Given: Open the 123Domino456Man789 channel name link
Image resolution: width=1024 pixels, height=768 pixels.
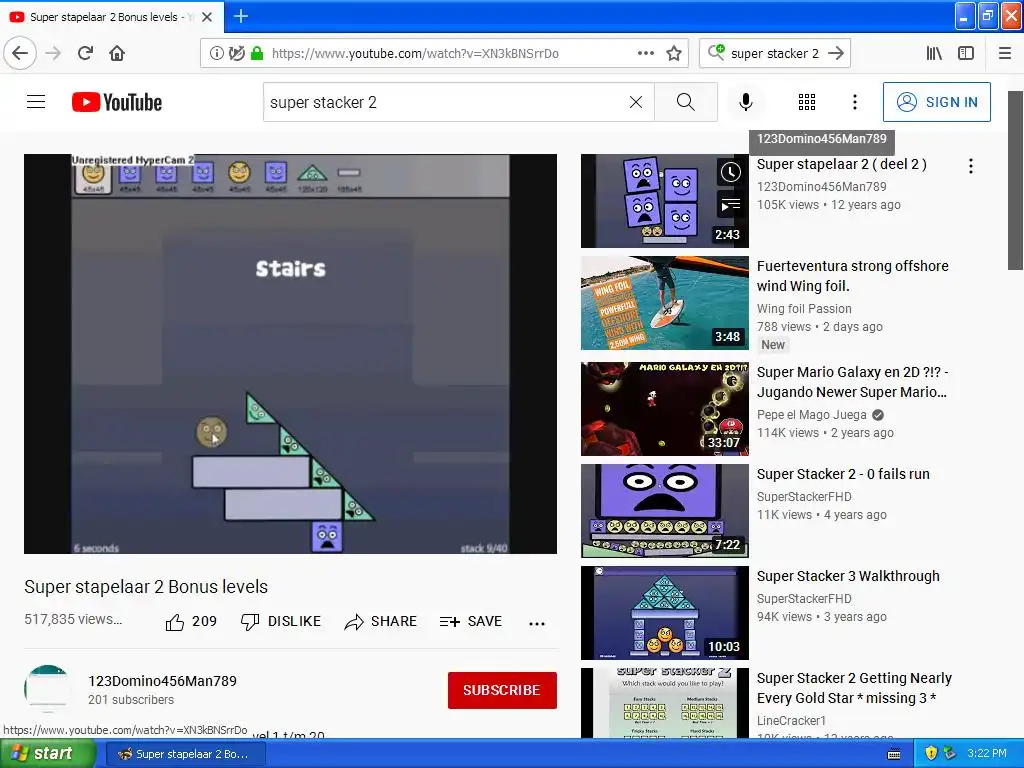Looking at the screenshot, I should [163, 680].
